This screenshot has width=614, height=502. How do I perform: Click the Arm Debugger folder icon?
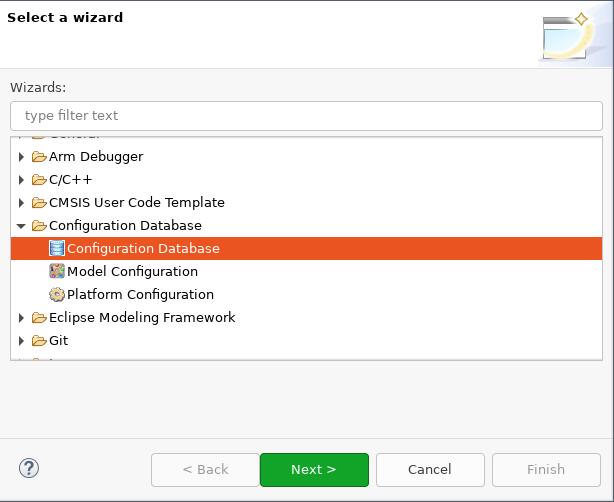coord(39,156)
